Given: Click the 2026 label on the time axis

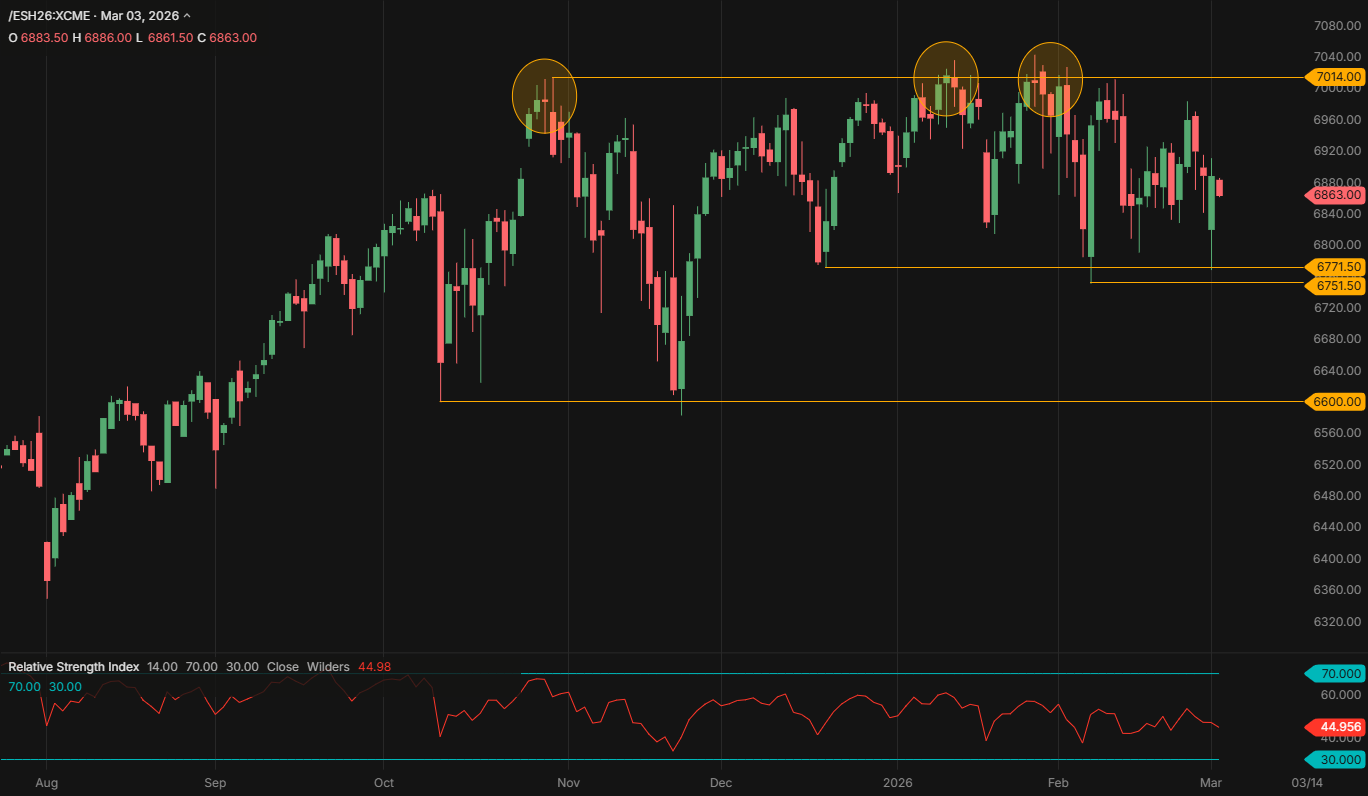Looking at the screenshot, I should [898, 783].
